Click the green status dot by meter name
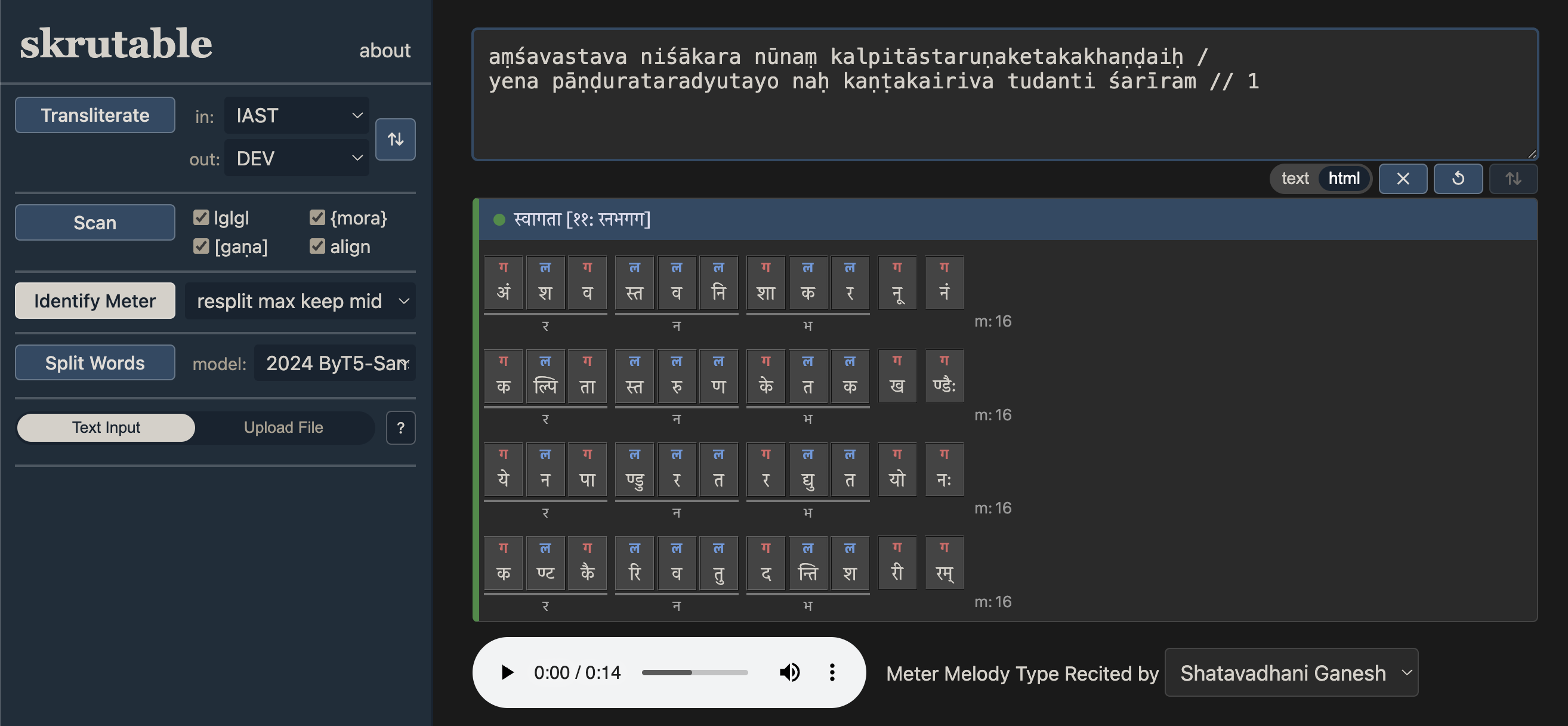Viewport: 1568px width, 726px height. click(x=499, y=219)
